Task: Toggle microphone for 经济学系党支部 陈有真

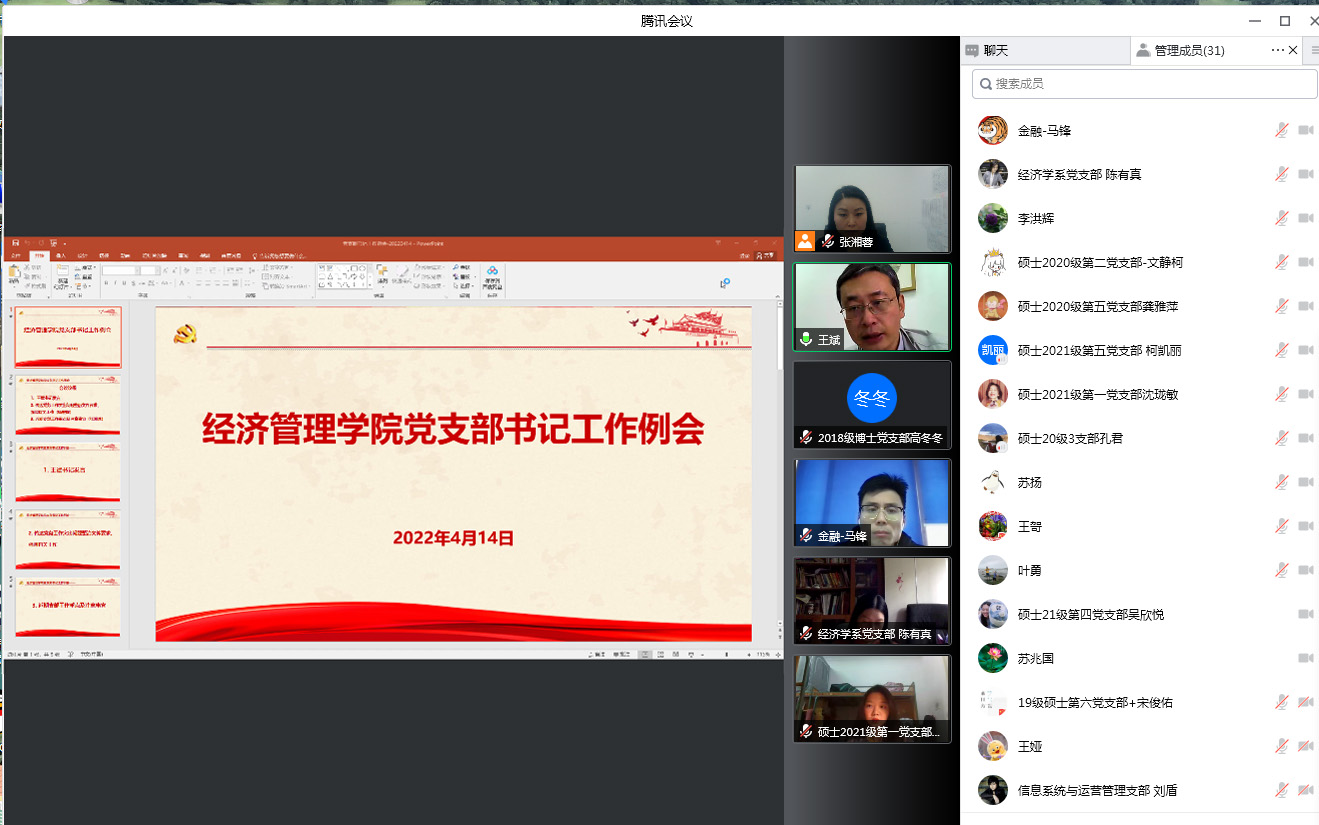Action: click(x=1281, y=174)
